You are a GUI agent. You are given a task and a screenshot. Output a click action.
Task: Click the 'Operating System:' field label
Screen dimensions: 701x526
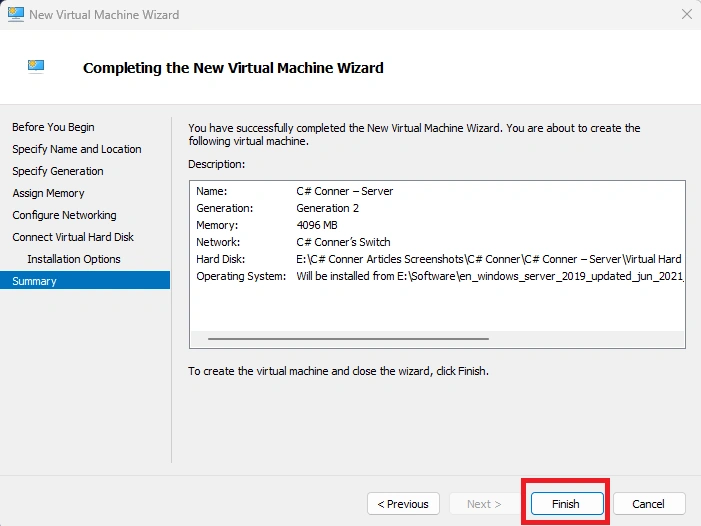pyautogui.click(x=241, y=276)
